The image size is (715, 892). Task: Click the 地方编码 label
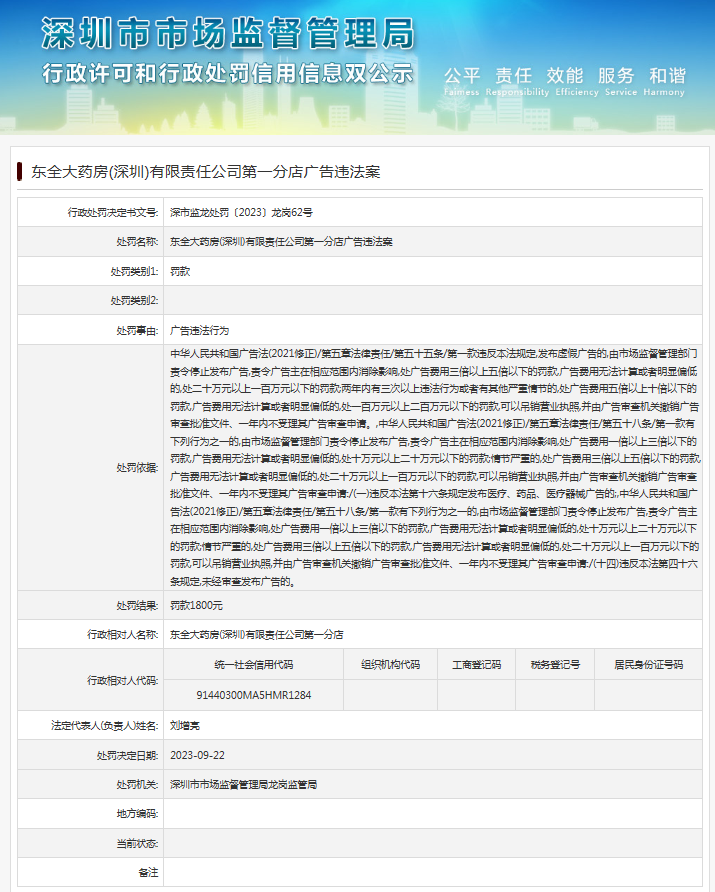tap(137, 814)
